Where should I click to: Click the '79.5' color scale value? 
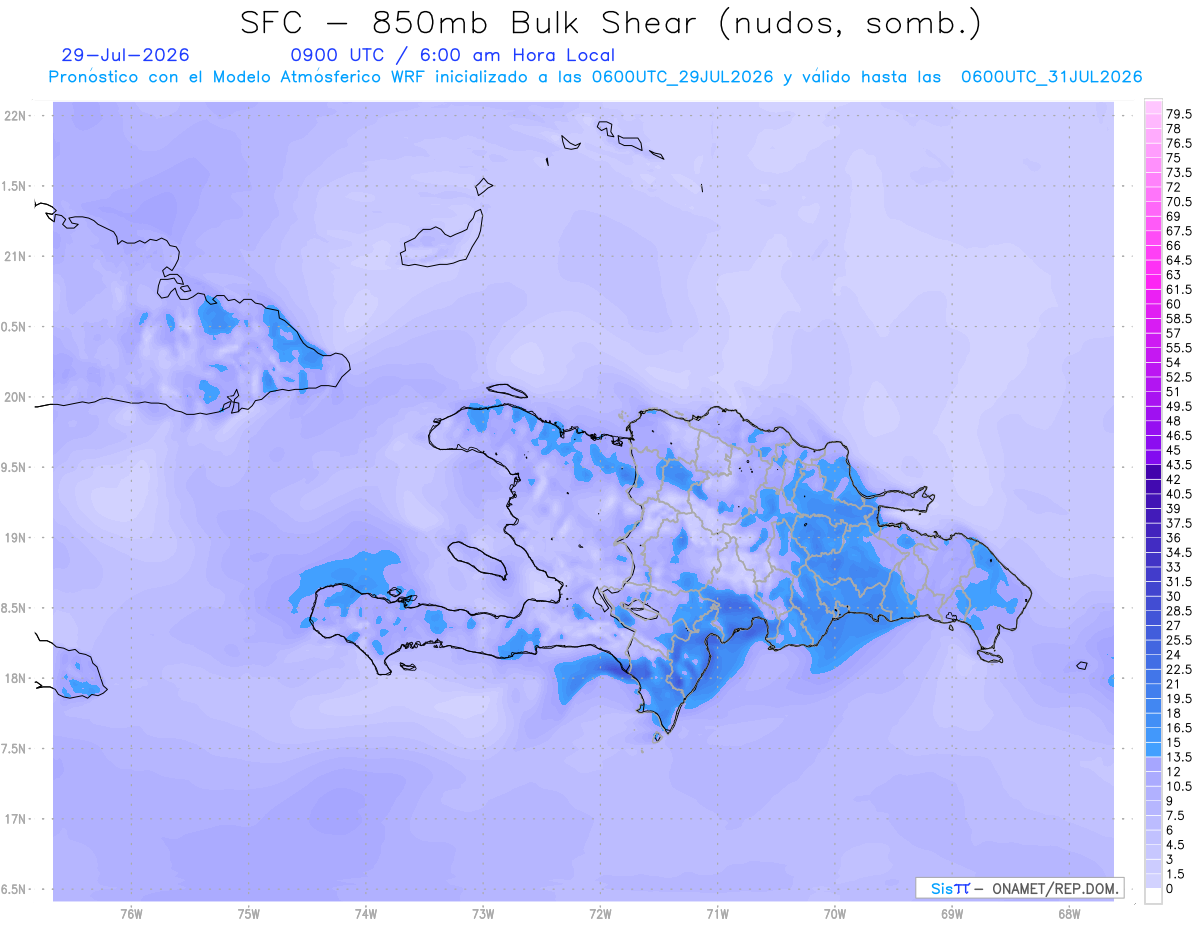click(1178, 114)
